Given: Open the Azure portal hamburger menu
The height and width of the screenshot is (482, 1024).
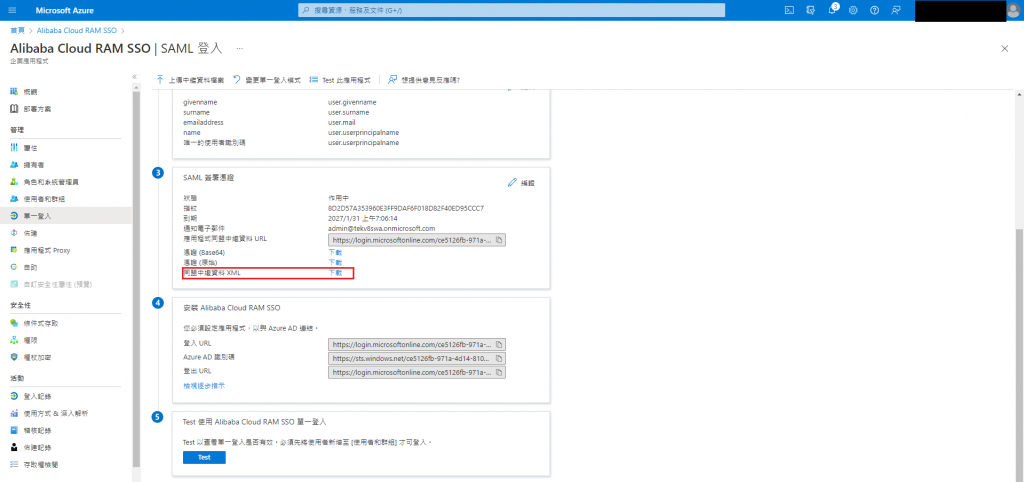Looking at the screenshot, I should (13, 10).
